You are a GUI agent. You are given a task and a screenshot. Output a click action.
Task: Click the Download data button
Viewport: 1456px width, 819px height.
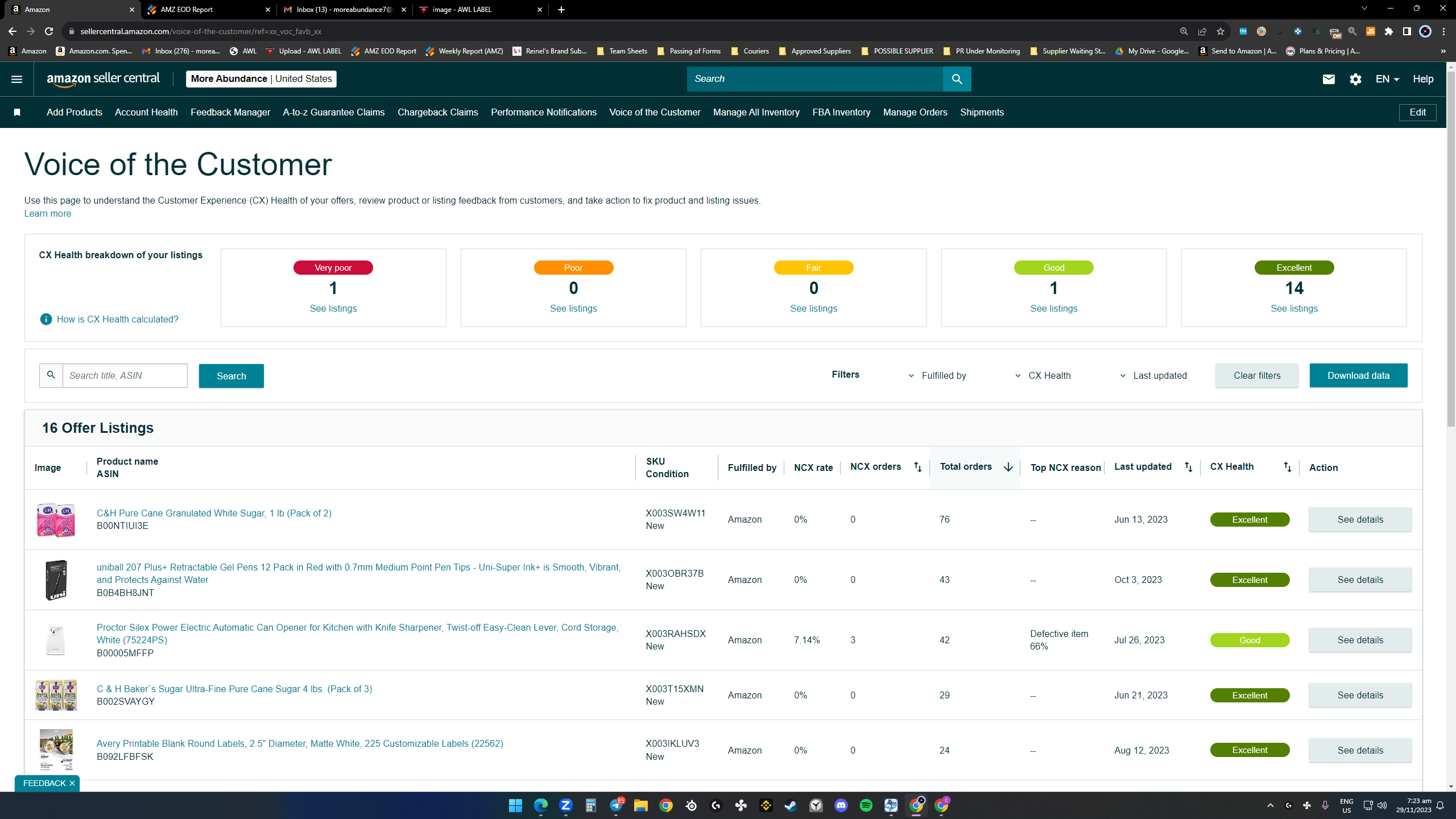(1358, 375)
